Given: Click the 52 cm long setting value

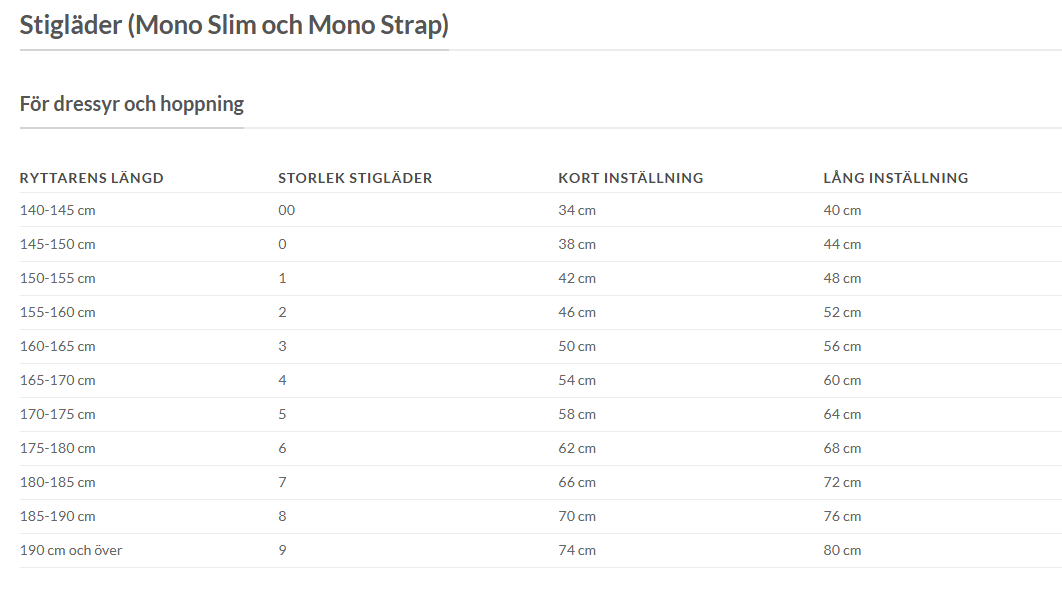Looking at the screenshot, I should point(842,312).
